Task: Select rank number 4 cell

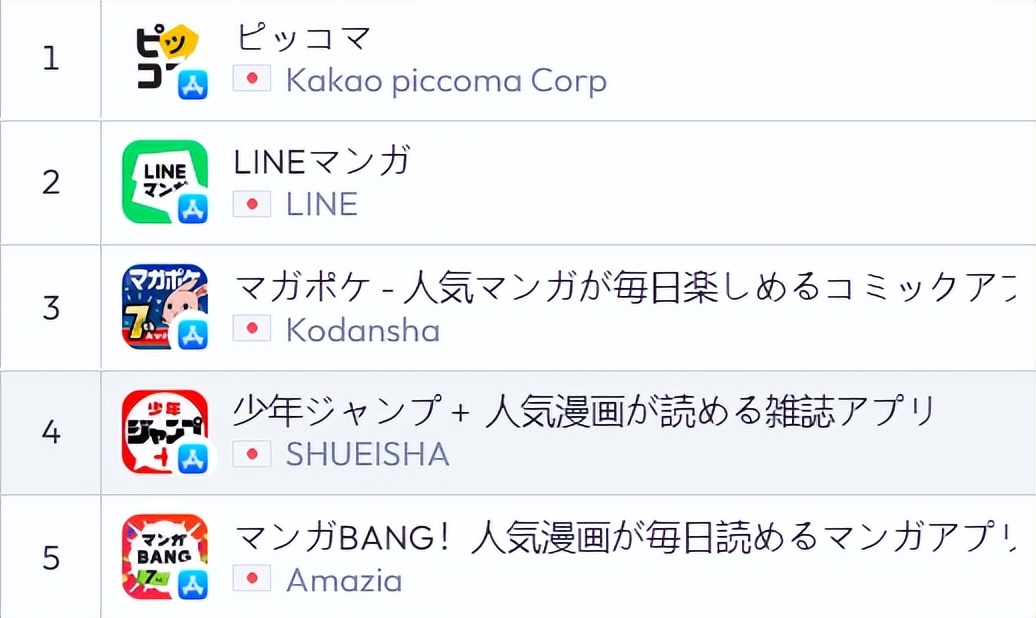Action: (50, 433)
